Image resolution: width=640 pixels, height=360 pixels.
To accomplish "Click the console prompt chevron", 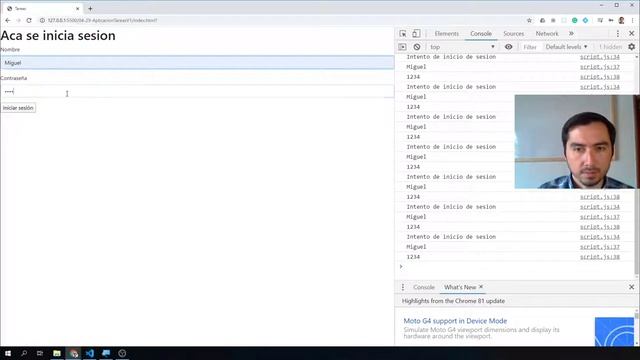I will click(x=401, y=267).
